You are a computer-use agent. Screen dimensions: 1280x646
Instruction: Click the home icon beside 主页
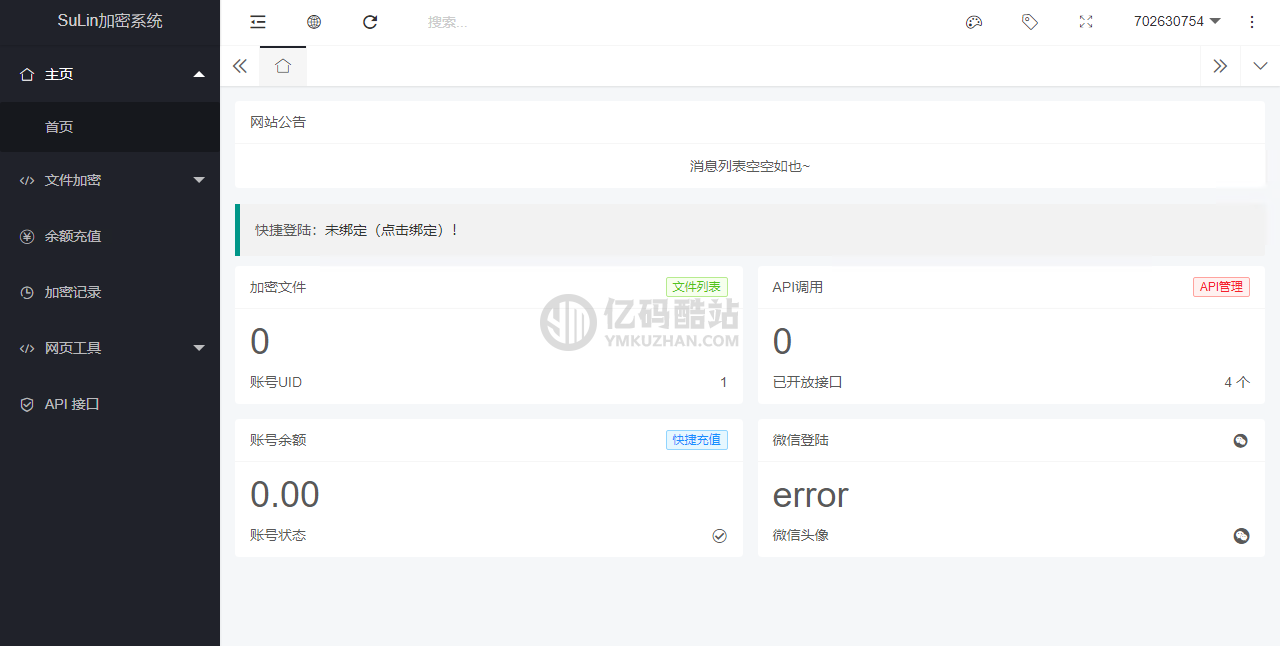click(27, 74)
